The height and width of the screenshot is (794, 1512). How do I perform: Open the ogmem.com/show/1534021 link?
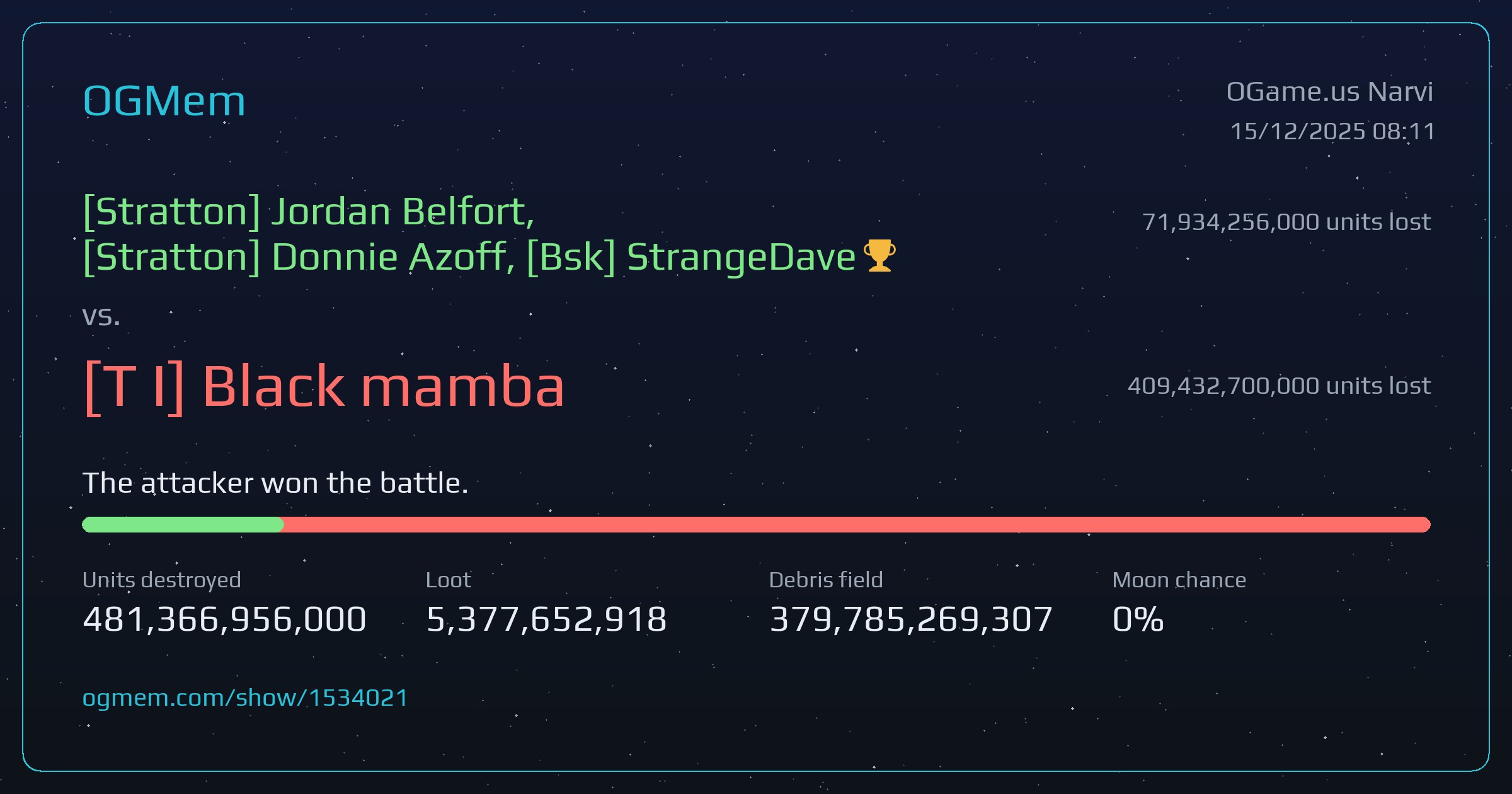245,698
